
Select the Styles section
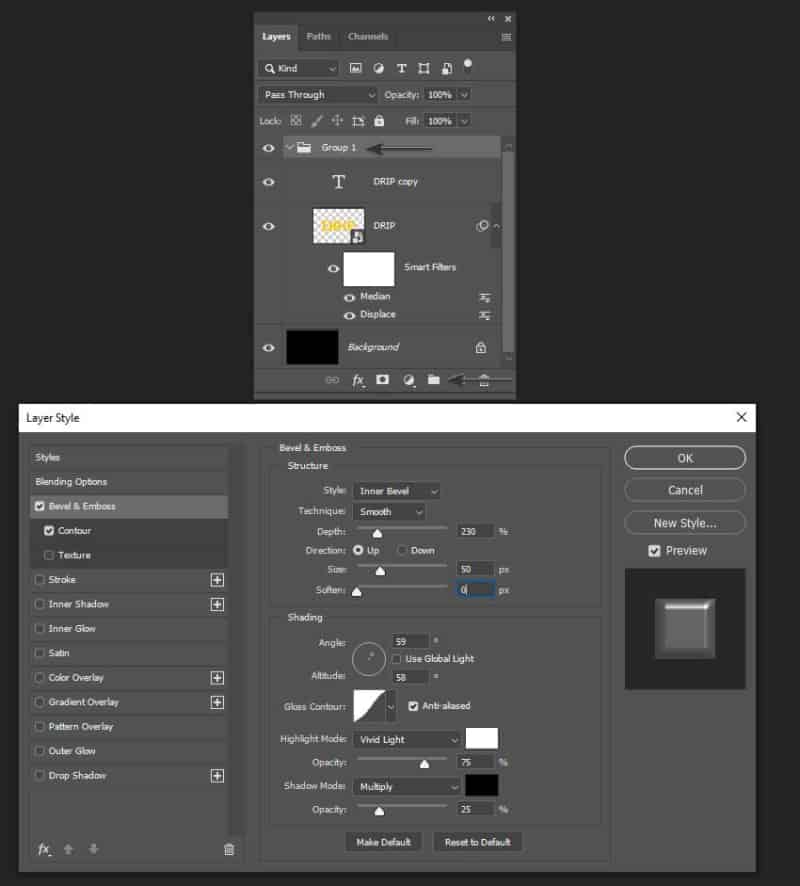coord(129,458)
